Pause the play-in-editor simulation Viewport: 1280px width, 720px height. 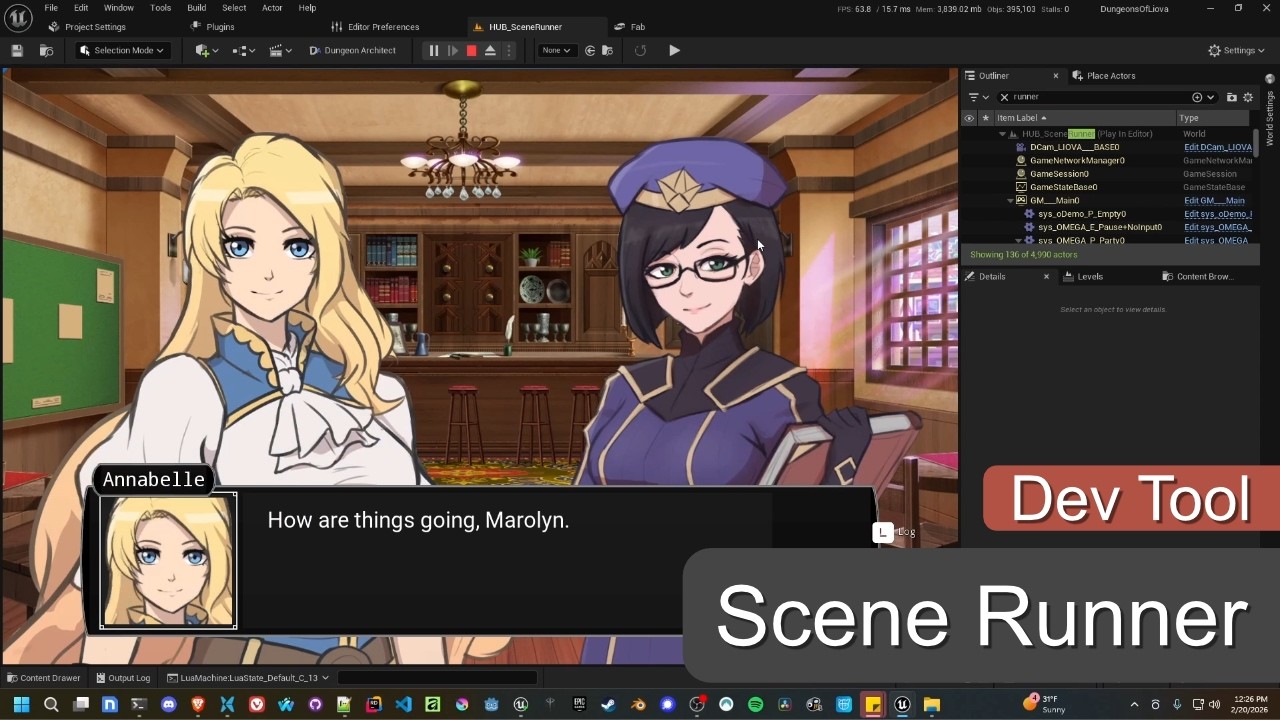(x=434, y=50)
